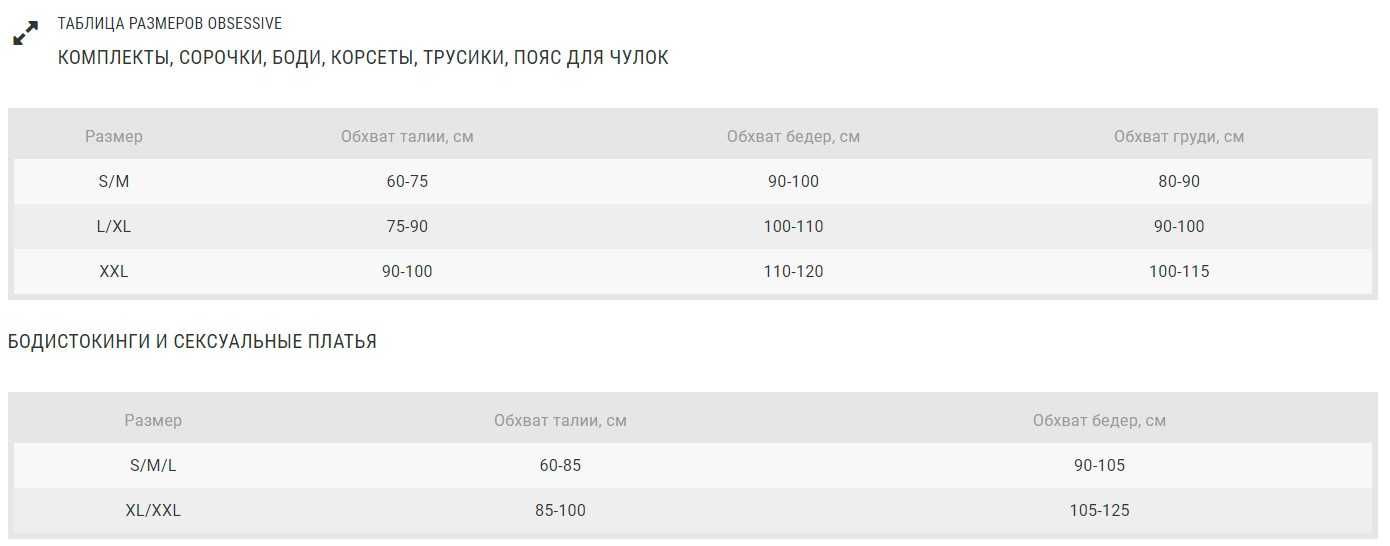
Task: Click the waist value 60-75
Action: click(407, 181)
